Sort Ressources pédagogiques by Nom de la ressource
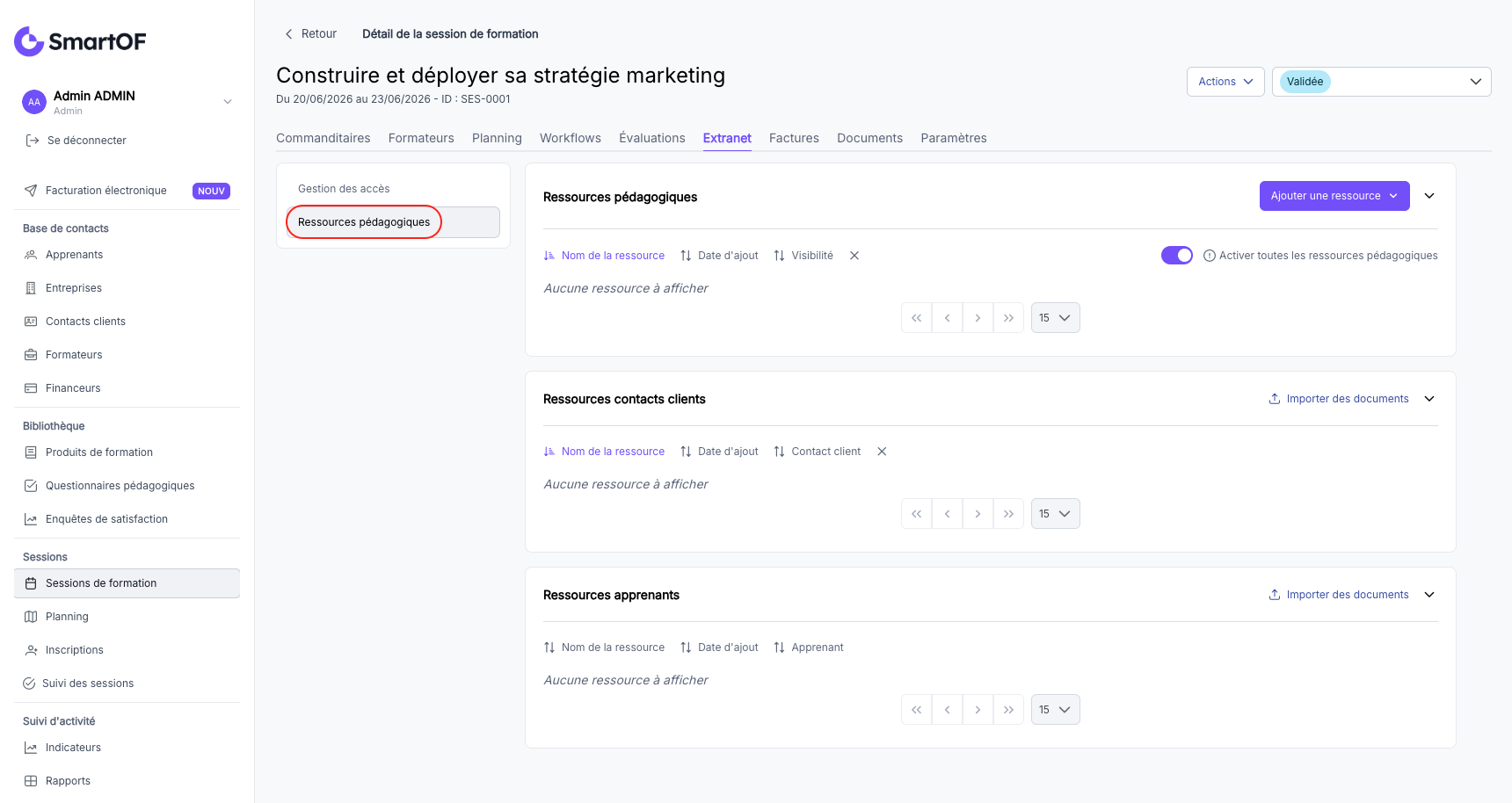 (x=604, y=256)
